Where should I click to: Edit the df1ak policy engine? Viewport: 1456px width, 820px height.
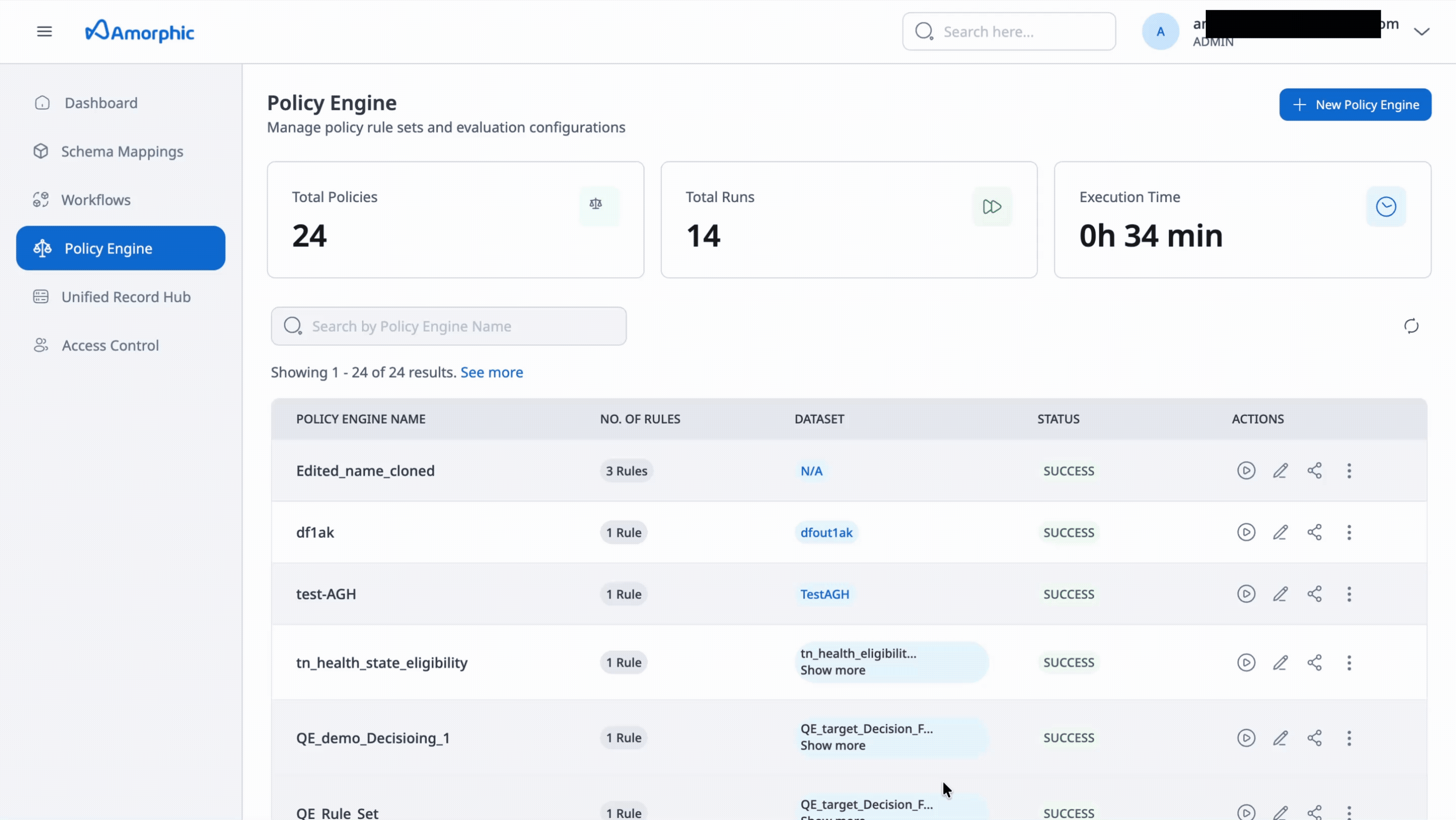tap(1281, 532)
